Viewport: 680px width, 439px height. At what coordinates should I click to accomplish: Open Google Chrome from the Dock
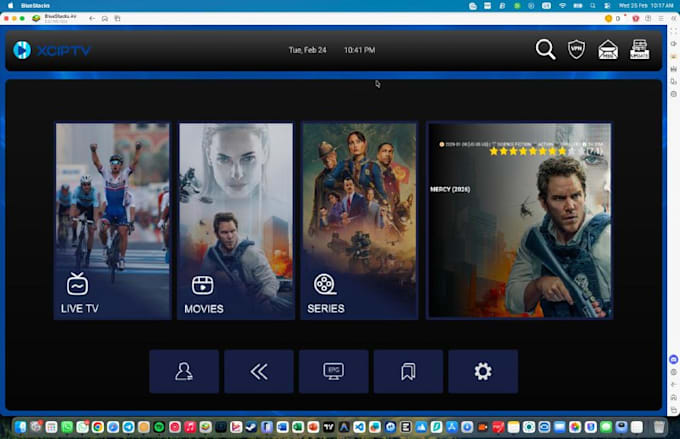(x=98, y=427)
